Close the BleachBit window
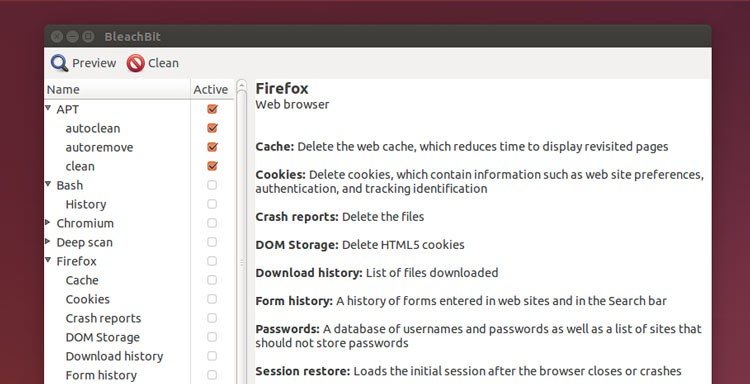 coord(56,36)
